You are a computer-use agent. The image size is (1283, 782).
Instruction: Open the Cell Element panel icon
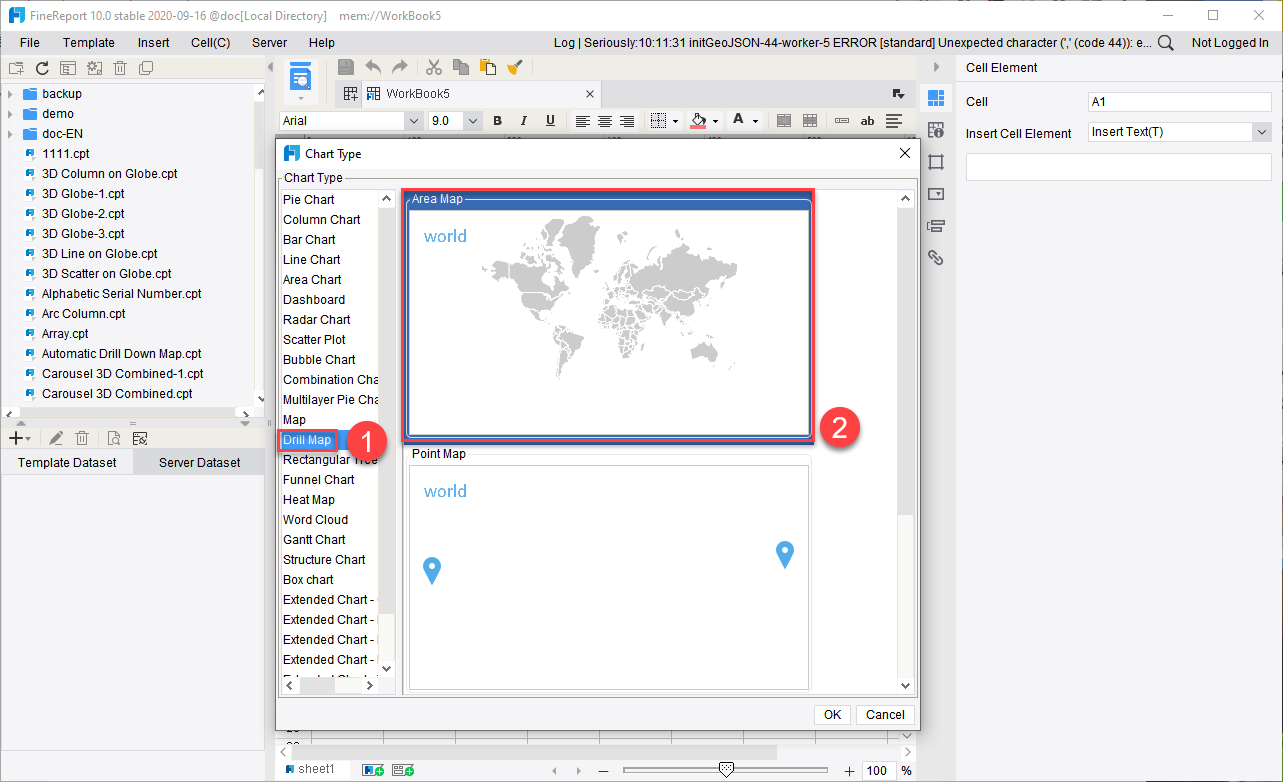pyautogui.click(x=937, y=97)
